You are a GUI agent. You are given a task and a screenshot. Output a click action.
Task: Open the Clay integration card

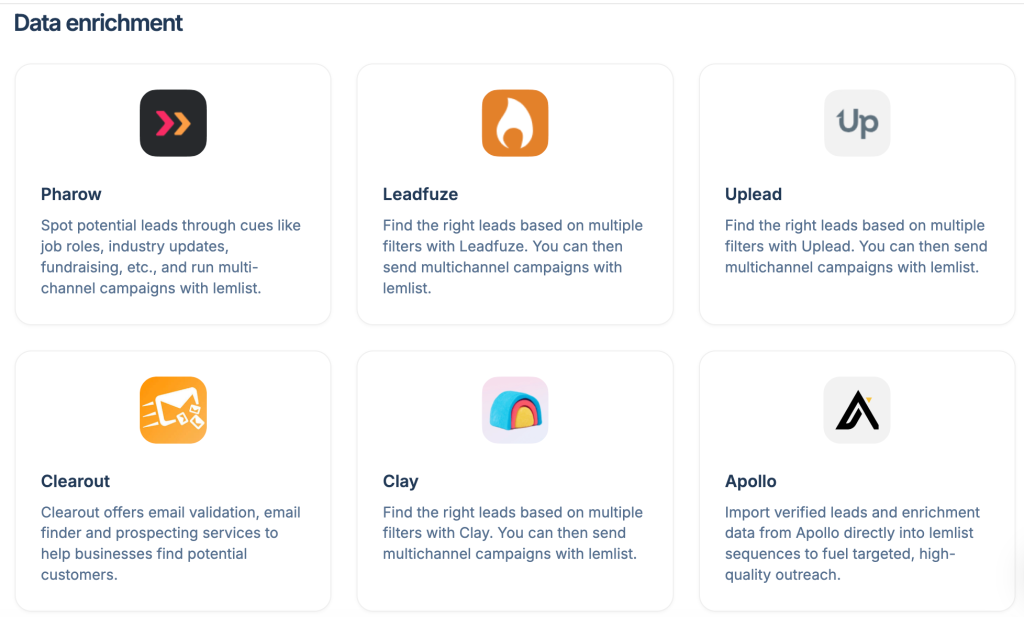coord(514,480)
